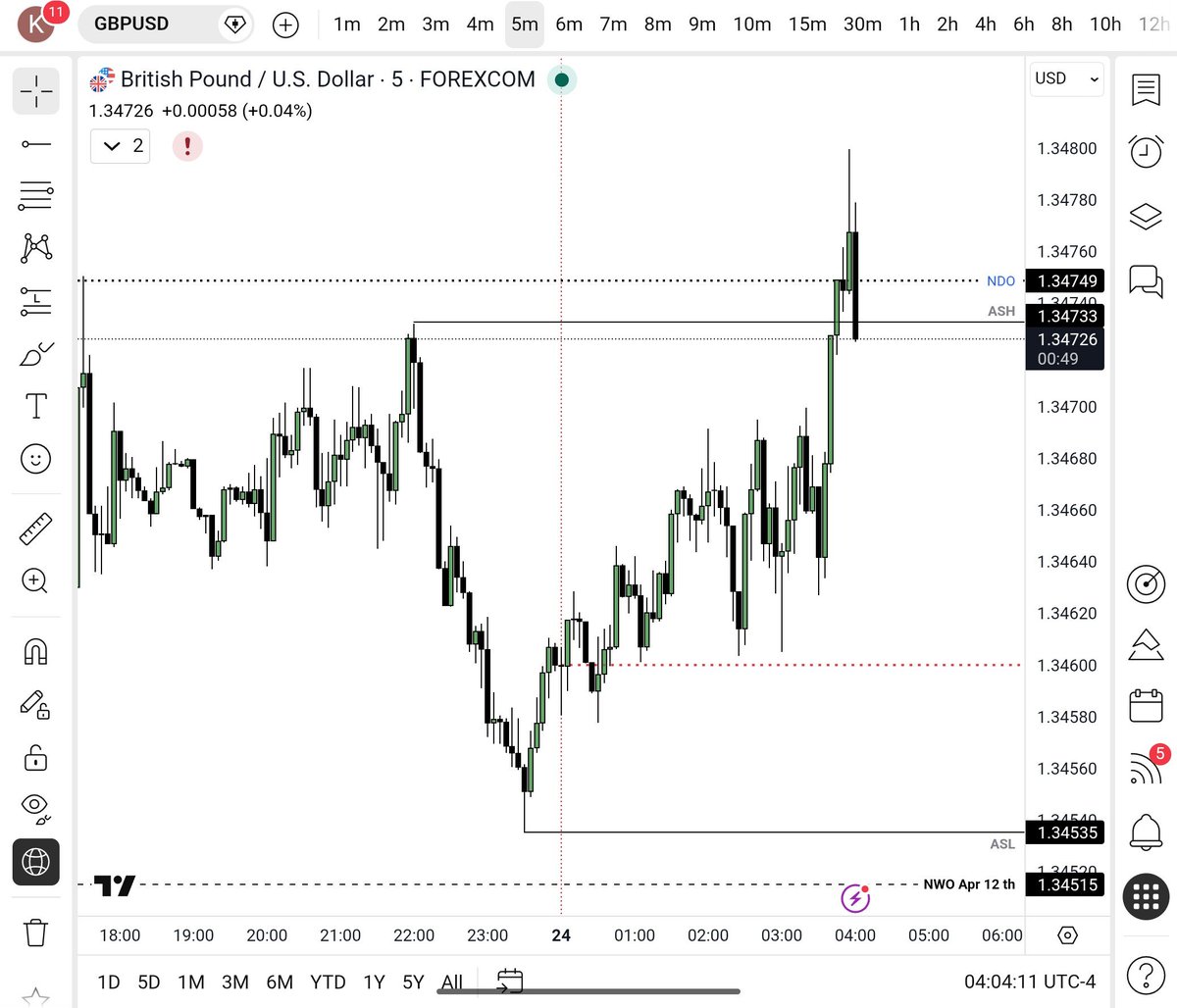
Task: Open the notifications bell
Action: tap(1146, 832)
